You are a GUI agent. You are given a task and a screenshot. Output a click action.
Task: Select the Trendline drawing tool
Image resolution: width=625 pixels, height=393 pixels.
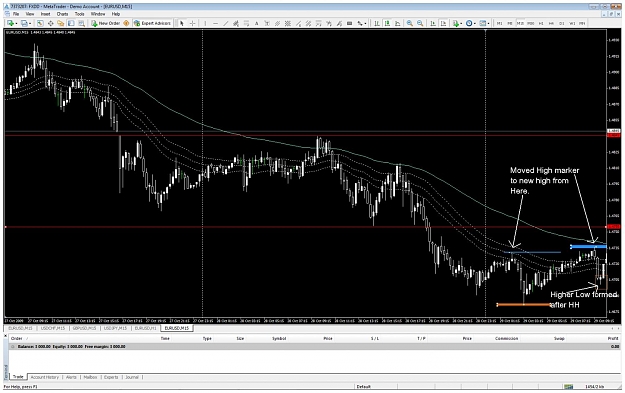coord(226,24)
